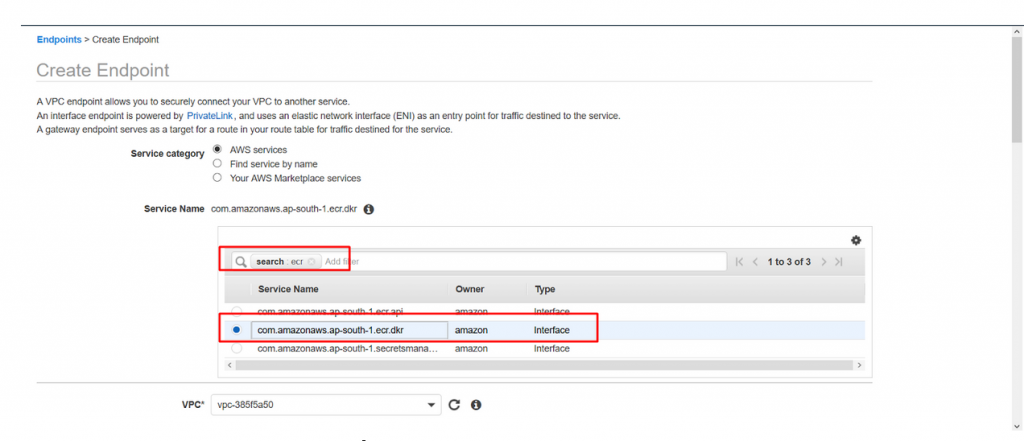This screenshot has width=1024, height=441.
Task: Go to the next results page
Action: [x=824, y=262]
